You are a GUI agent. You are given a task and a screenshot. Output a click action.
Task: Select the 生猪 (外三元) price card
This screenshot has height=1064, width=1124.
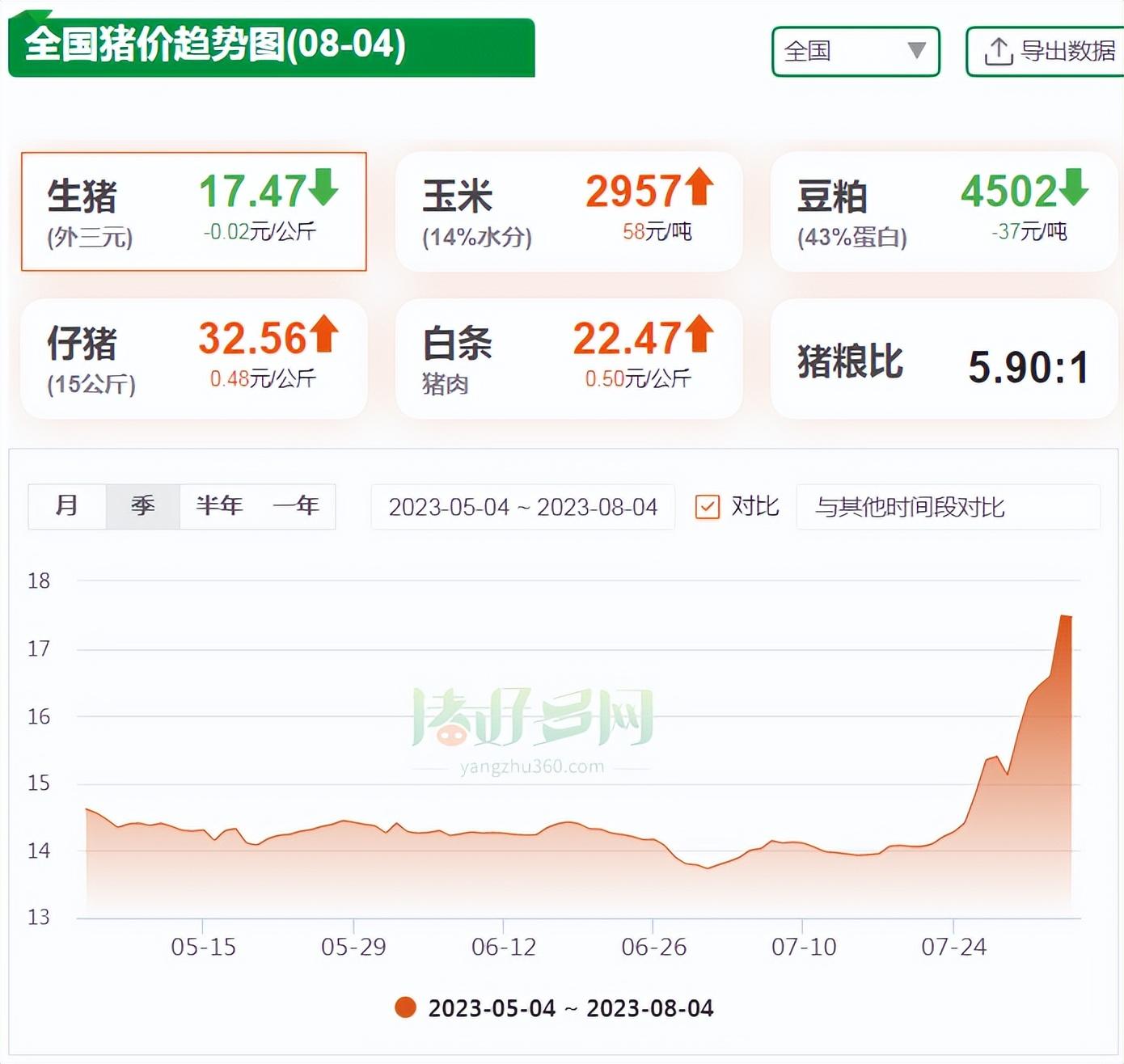point(194,212)
